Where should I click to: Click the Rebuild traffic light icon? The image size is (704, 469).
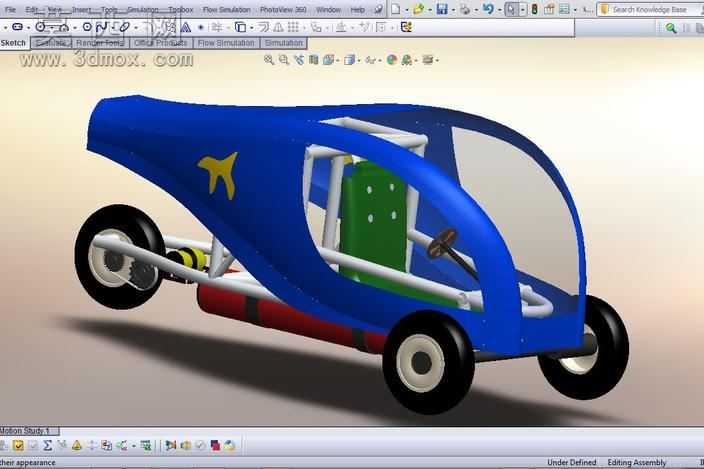click(x=534, y=9)
